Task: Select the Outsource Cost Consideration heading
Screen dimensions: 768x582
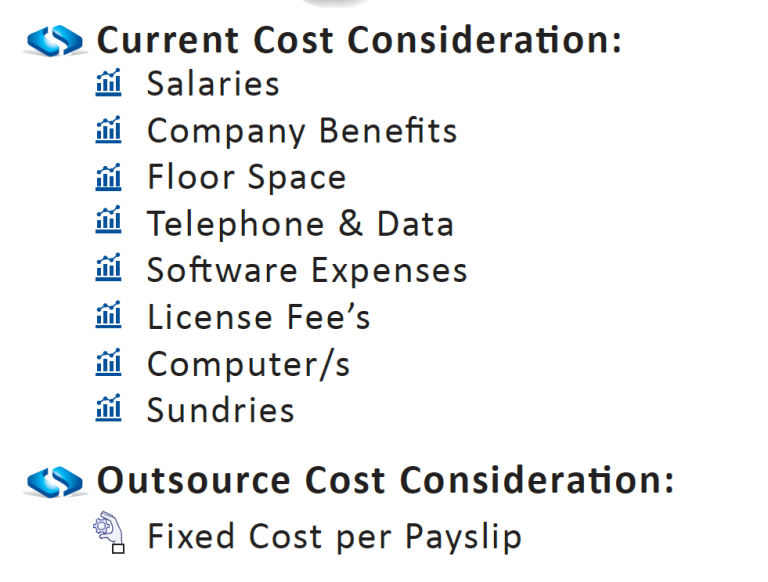Action: pyautogui.click(x=385, y=480)
